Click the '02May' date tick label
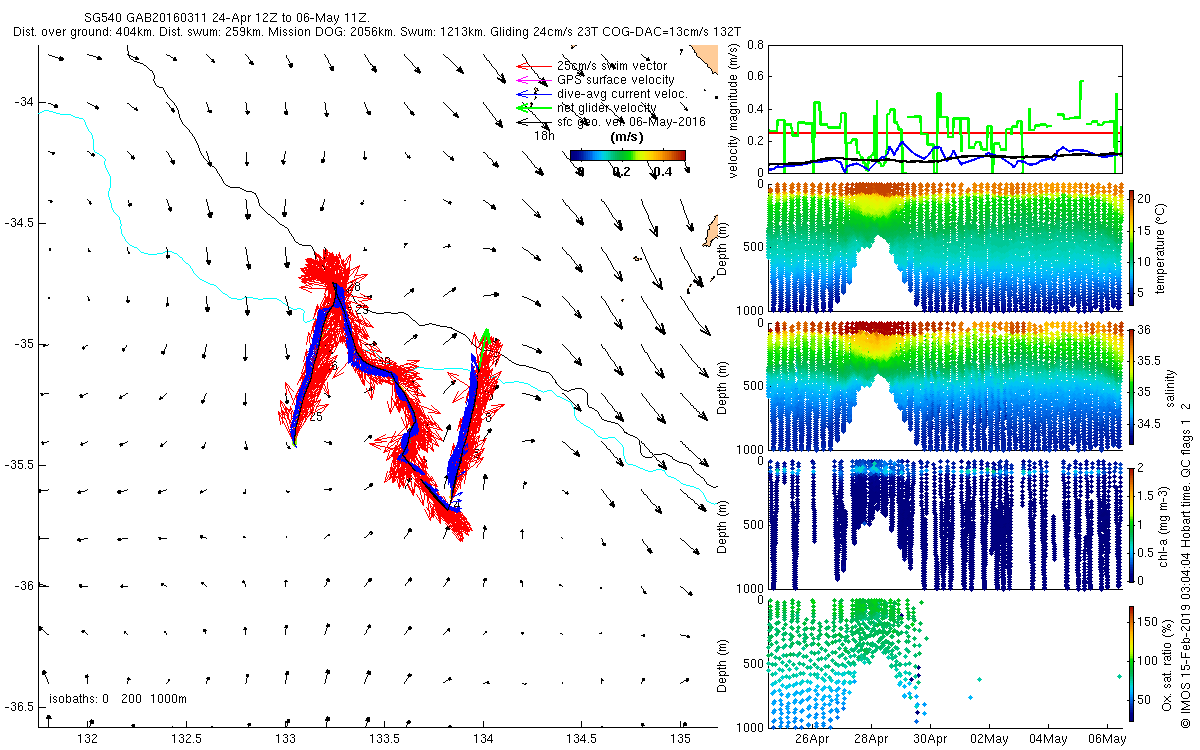1200x750 pixels. pyautogui.click(x=989, y=738)
